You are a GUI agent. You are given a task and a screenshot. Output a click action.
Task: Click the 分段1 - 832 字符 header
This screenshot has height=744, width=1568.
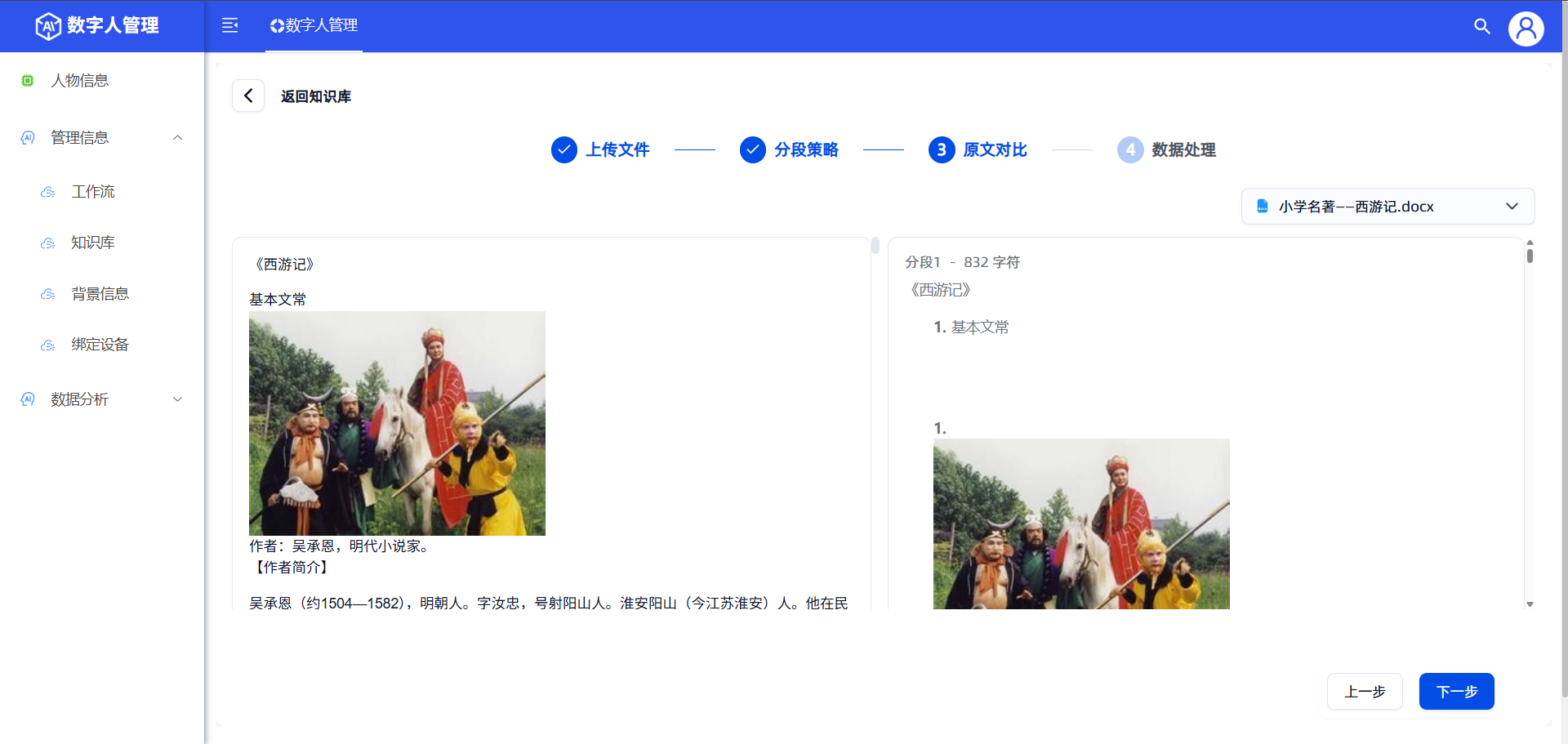962,262
